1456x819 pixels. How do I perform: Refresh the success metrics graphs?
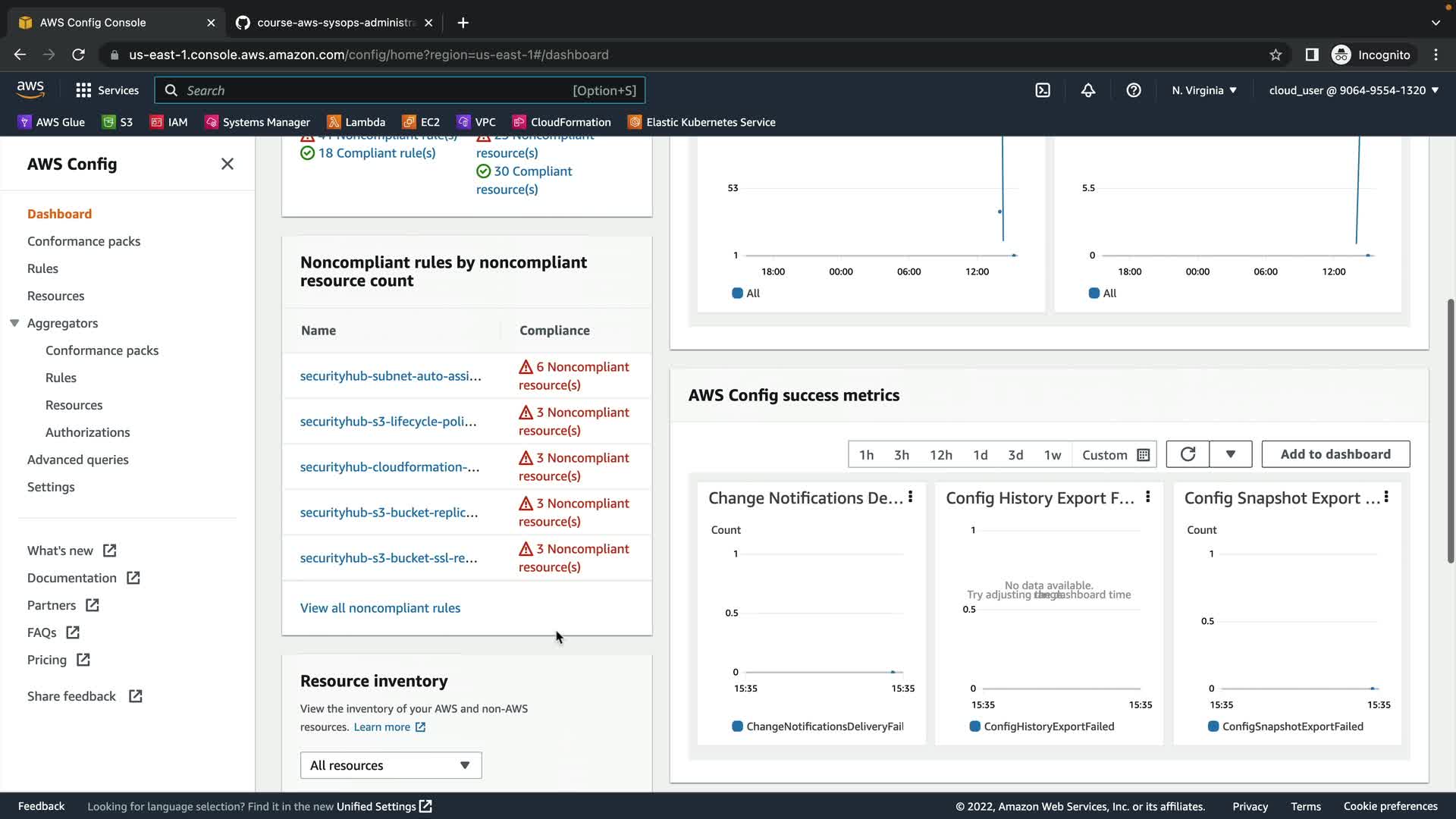[1188, 454]
